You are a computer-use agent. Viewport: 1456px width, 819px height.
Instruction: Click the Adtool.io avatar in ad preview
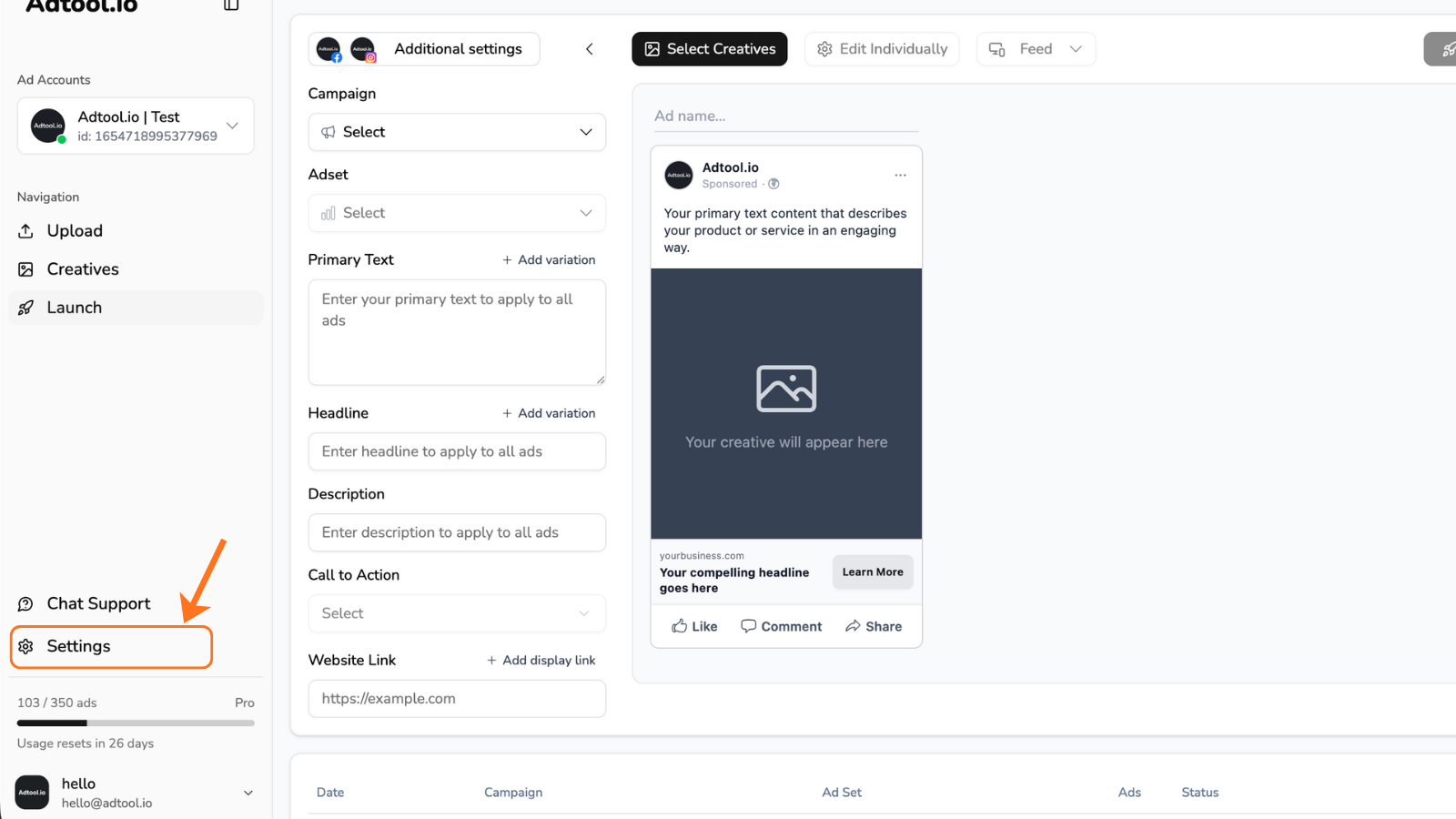click(x=679, y=175)
